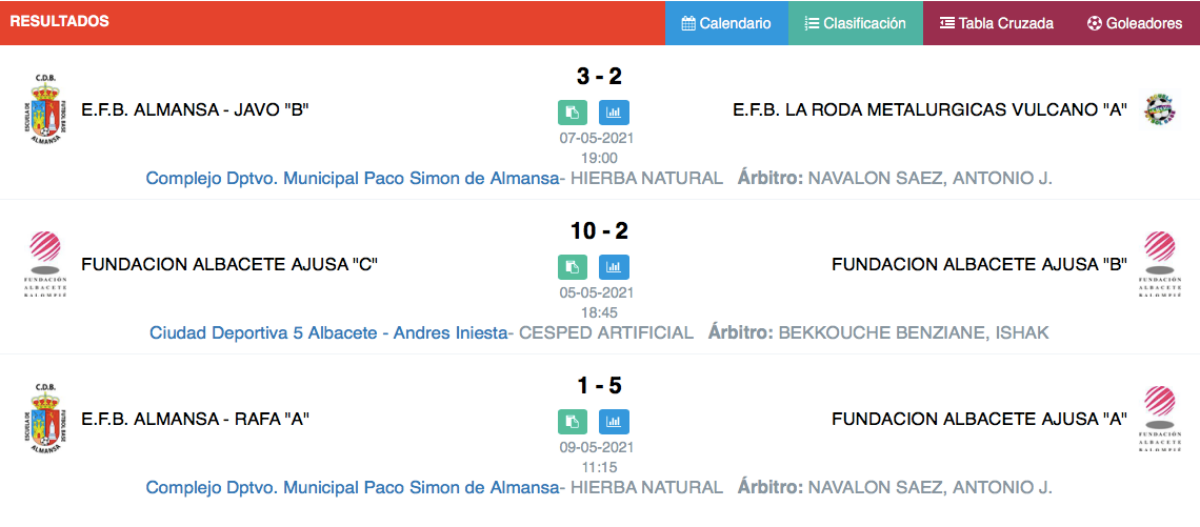The width and height of the screenshot is (1200, 527).
Task: Show the Goleadores tab
Action: click(1135, 23)
